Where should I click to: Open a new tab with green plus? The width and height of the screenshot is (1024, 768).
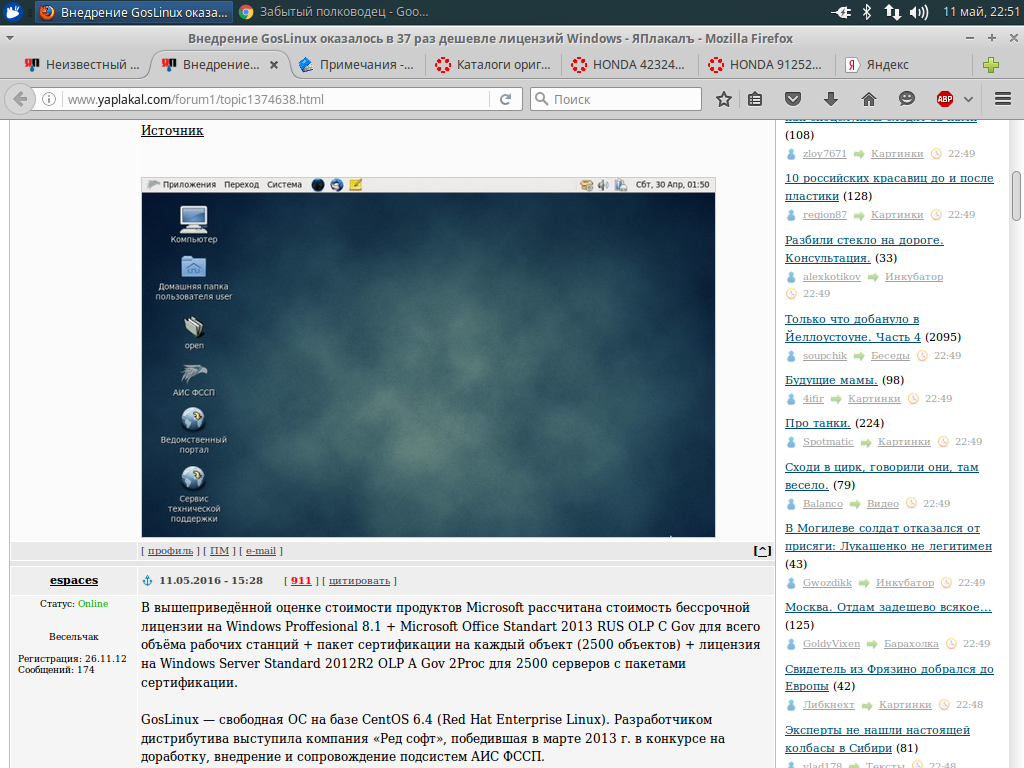991,65
